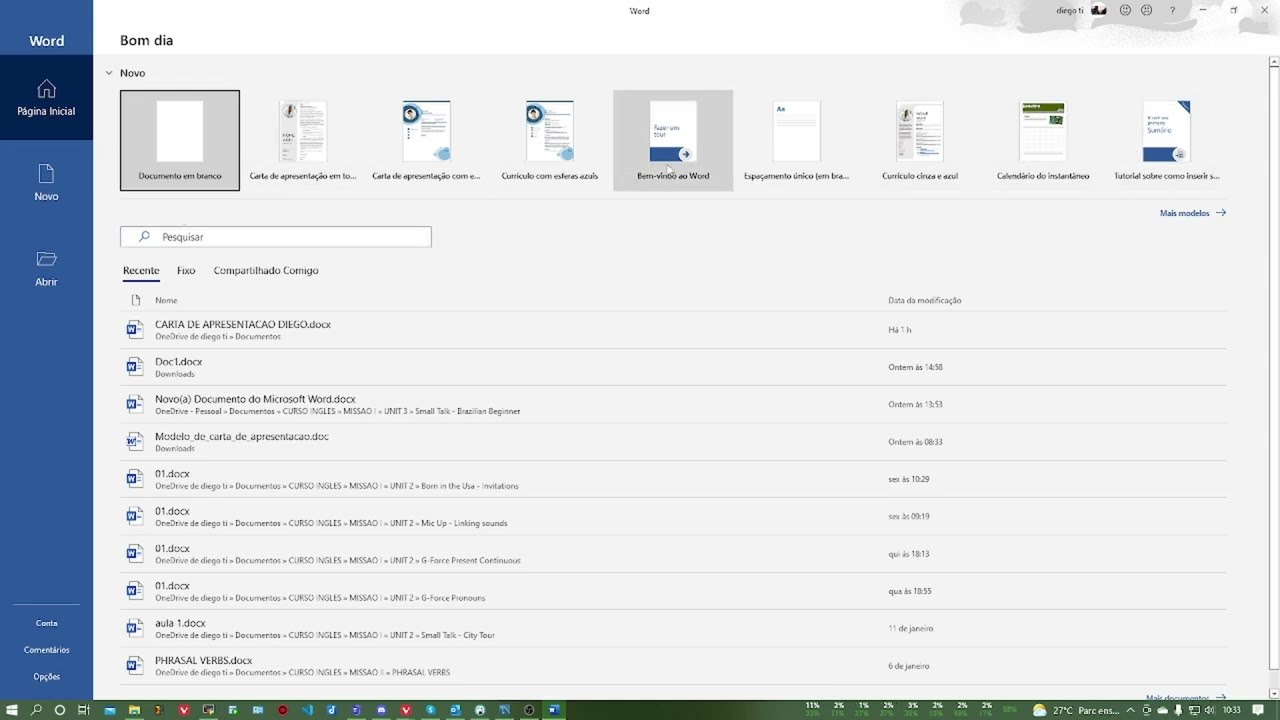This screenshot has width=1280, height=720.
Task: Open Outlook from taskbar
Action: [x=455, y=710]
